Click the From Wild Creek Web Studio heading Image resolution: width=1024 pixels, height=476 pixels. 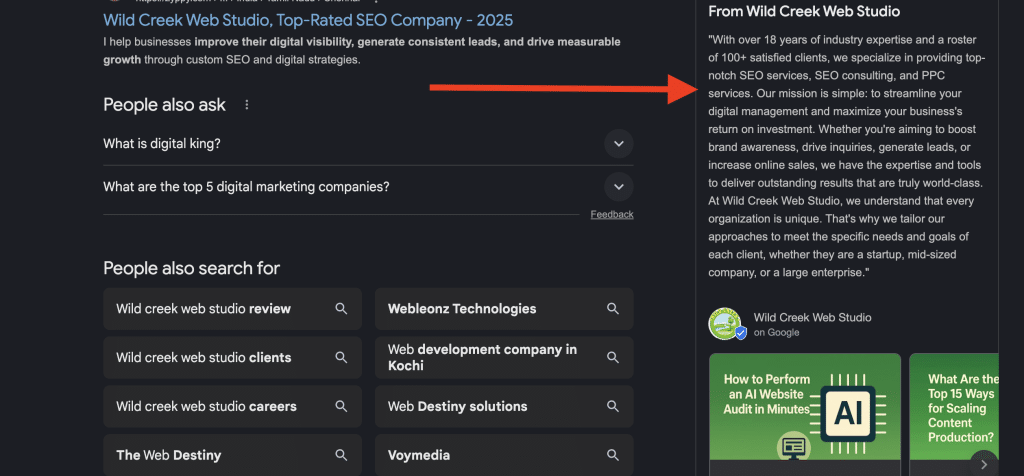click(804, 12)
